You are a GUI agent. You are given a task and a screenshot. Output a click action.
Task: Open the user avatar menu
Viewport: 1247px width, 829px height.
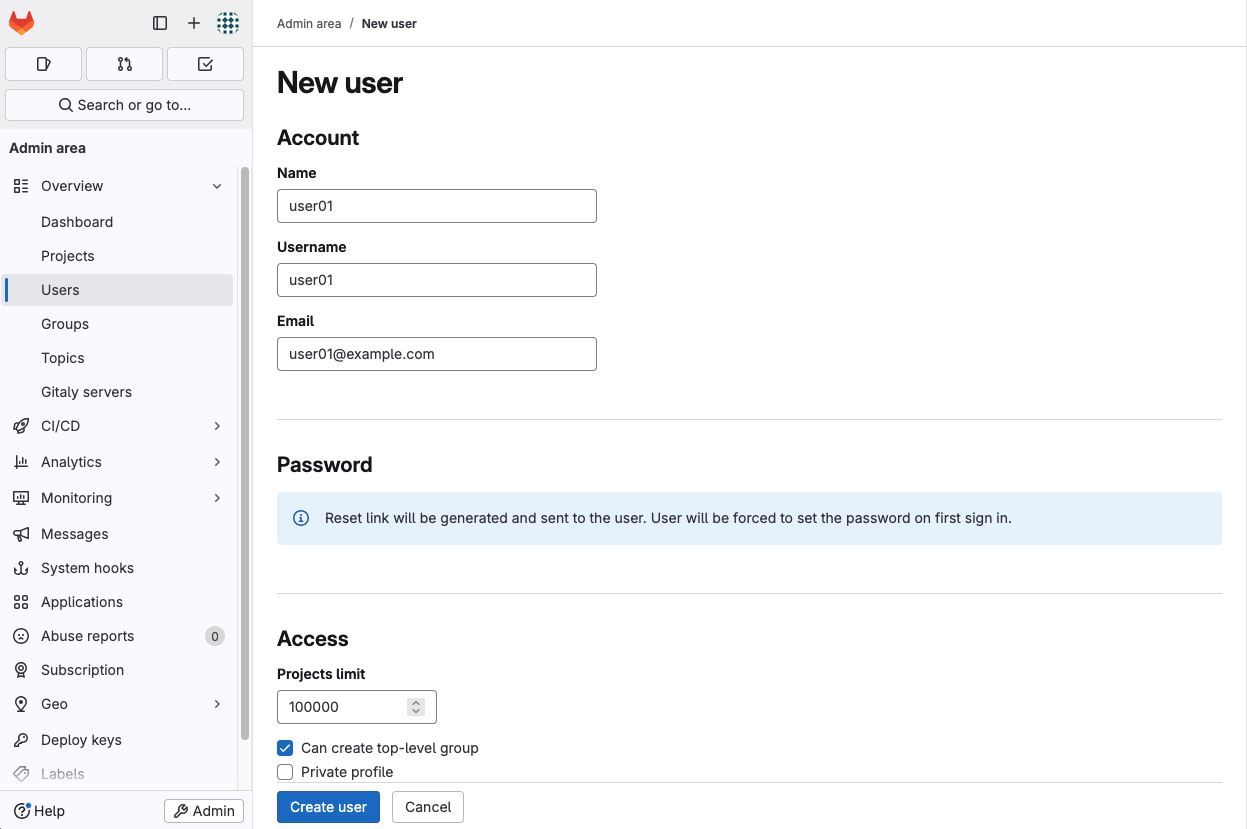click(x=228, y=23)
